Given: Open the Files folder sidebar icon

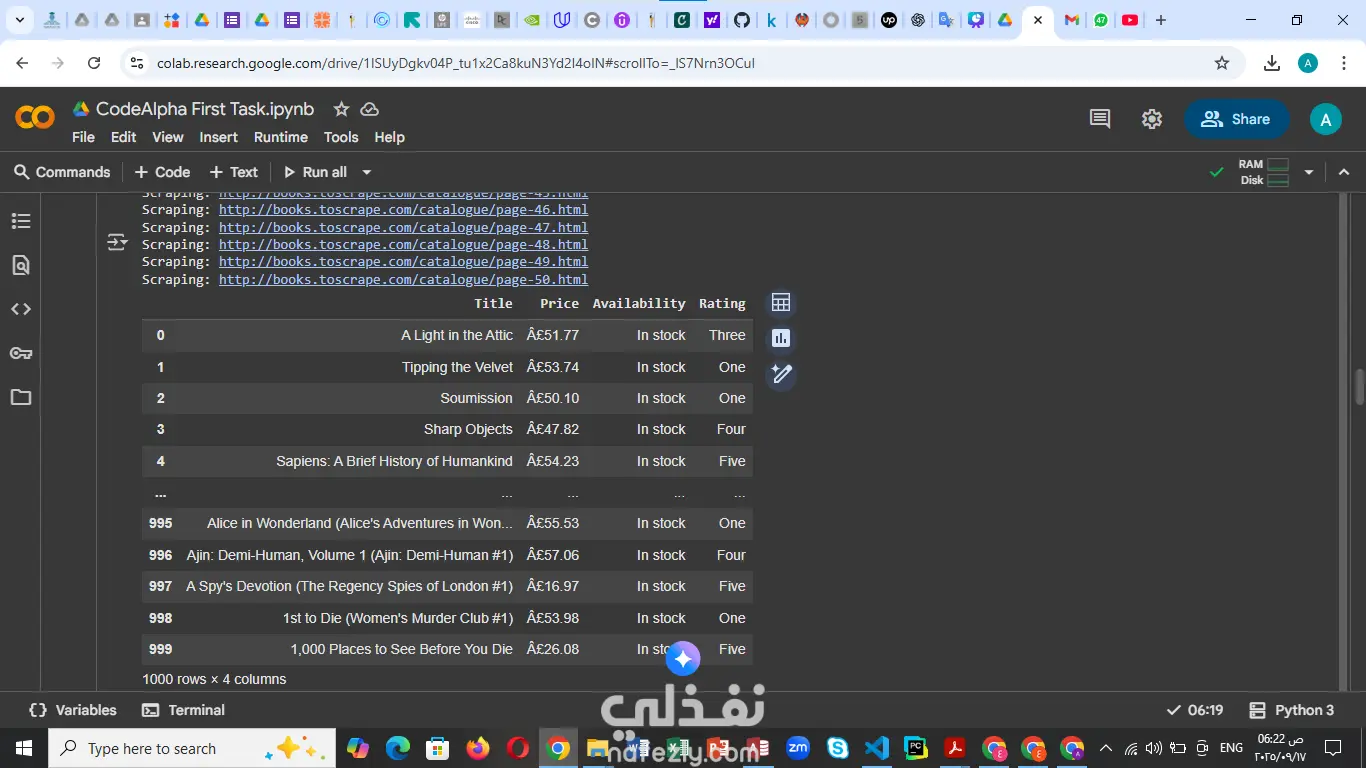Looking at the screenshot, I should [21, 397].
